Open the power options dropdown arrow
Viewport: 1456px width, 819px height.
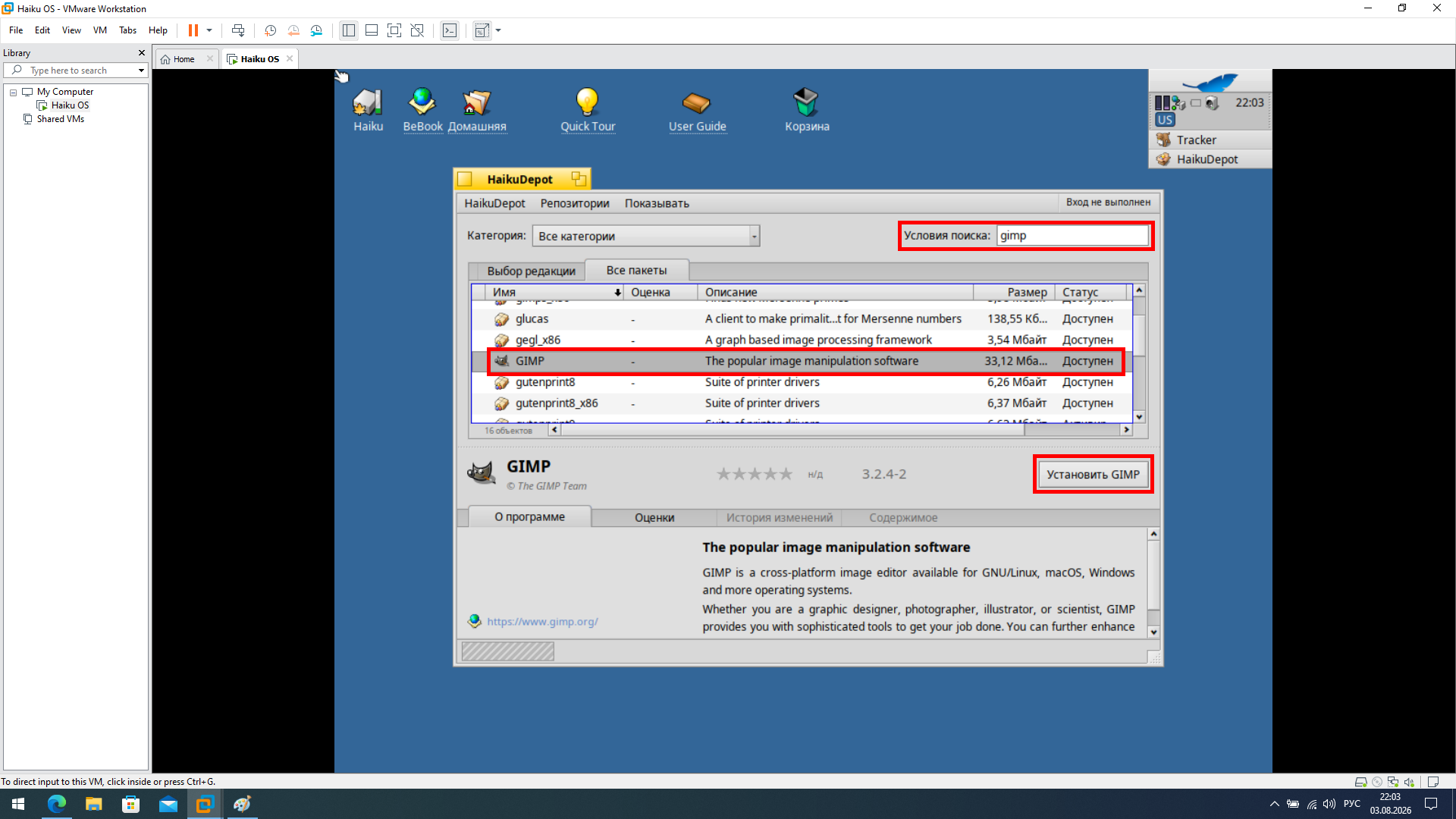coord(209,30)
